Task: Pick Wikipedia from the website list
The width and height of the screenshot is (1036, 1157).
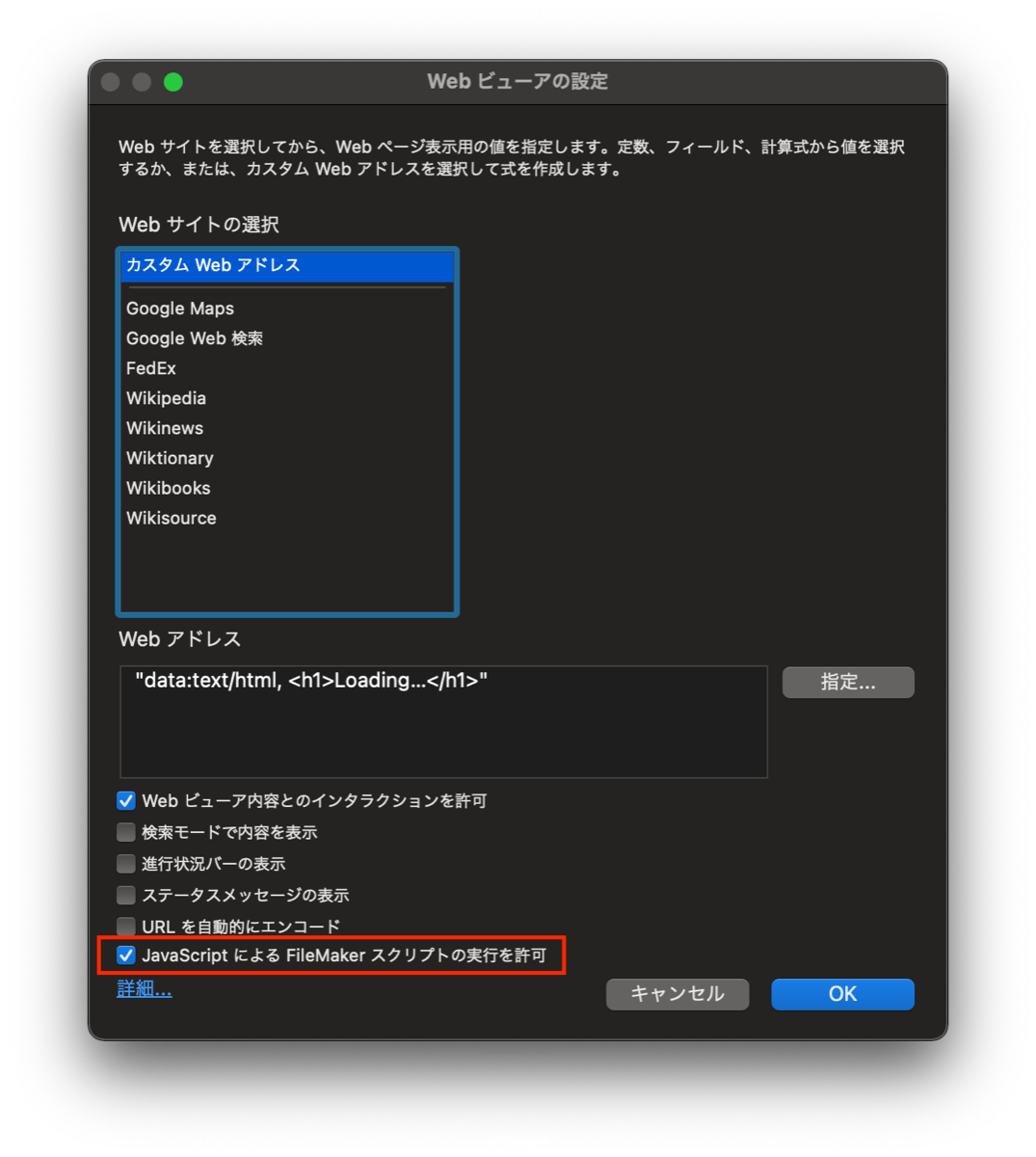Action: tap(287, 398)
